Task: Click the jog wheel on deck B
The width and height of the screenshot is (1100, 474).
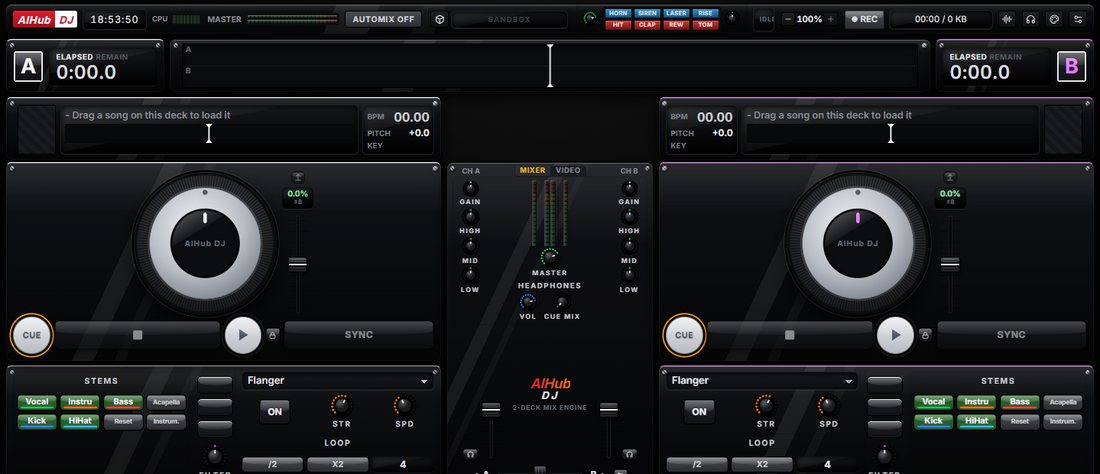Action: click(857, 243)
